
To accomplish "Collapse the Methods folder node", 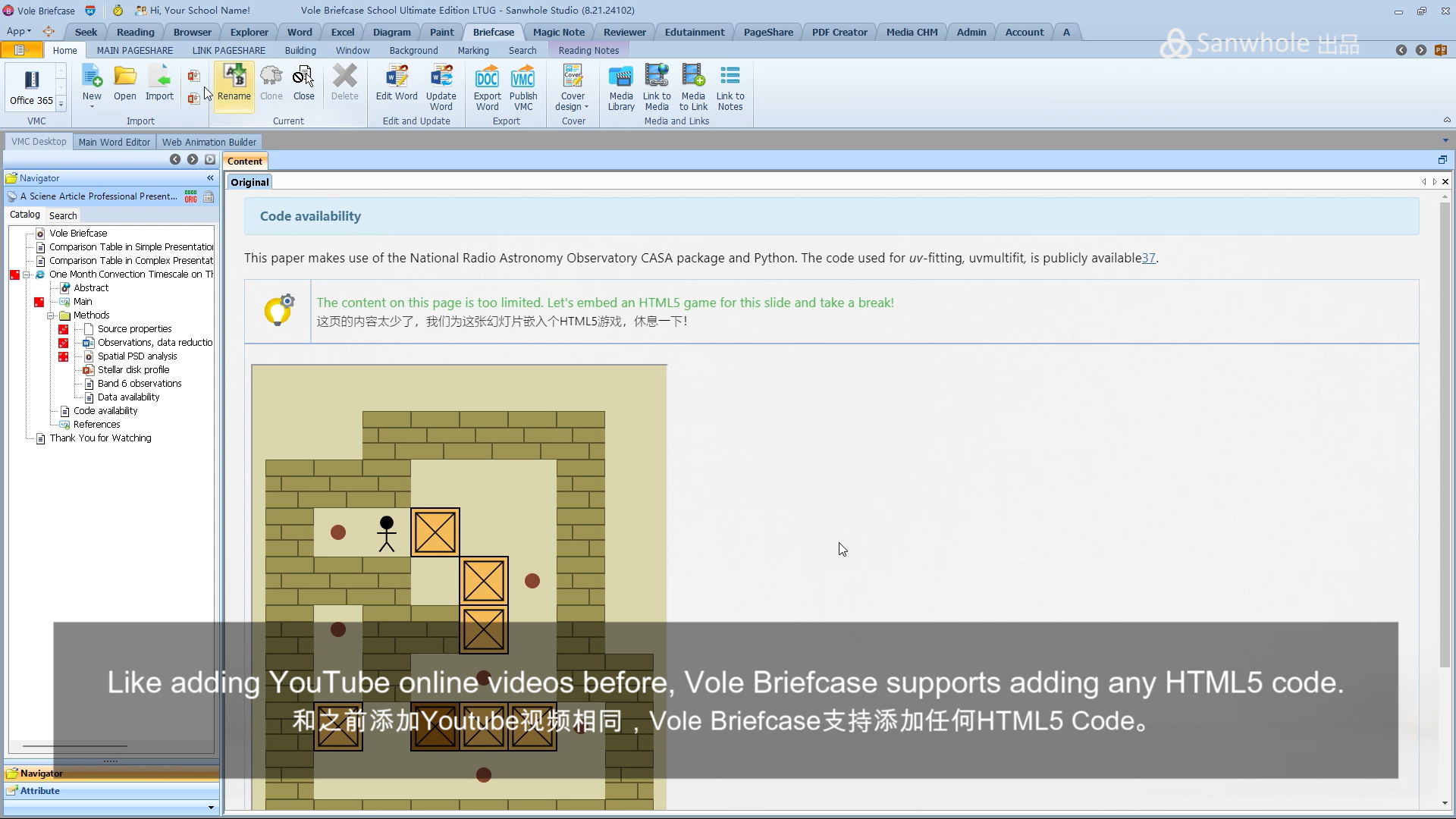I will pos(51,315).
